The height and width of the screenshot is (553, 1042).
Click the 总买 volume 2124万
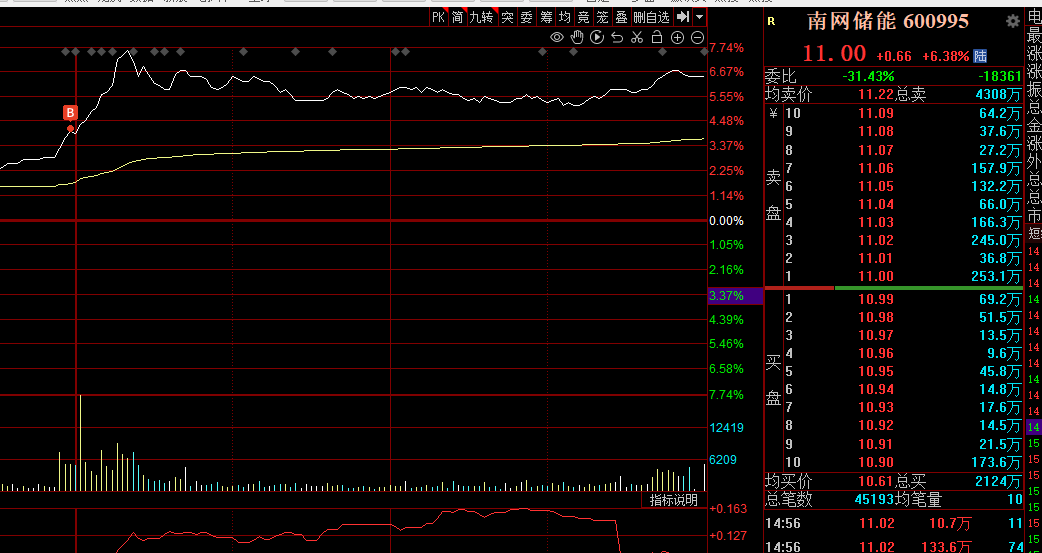[999, 481]
